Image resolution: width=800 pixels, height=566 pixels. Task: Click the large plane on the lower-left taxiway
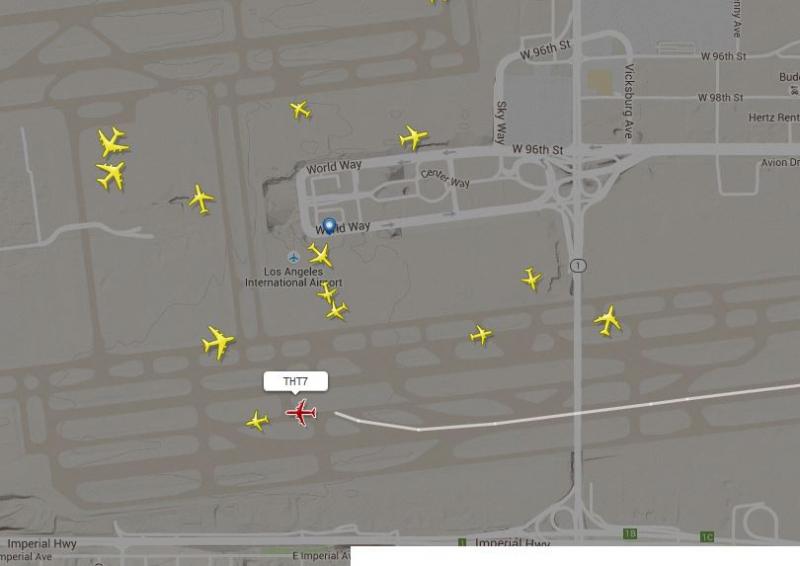click(x=218, y=342)
